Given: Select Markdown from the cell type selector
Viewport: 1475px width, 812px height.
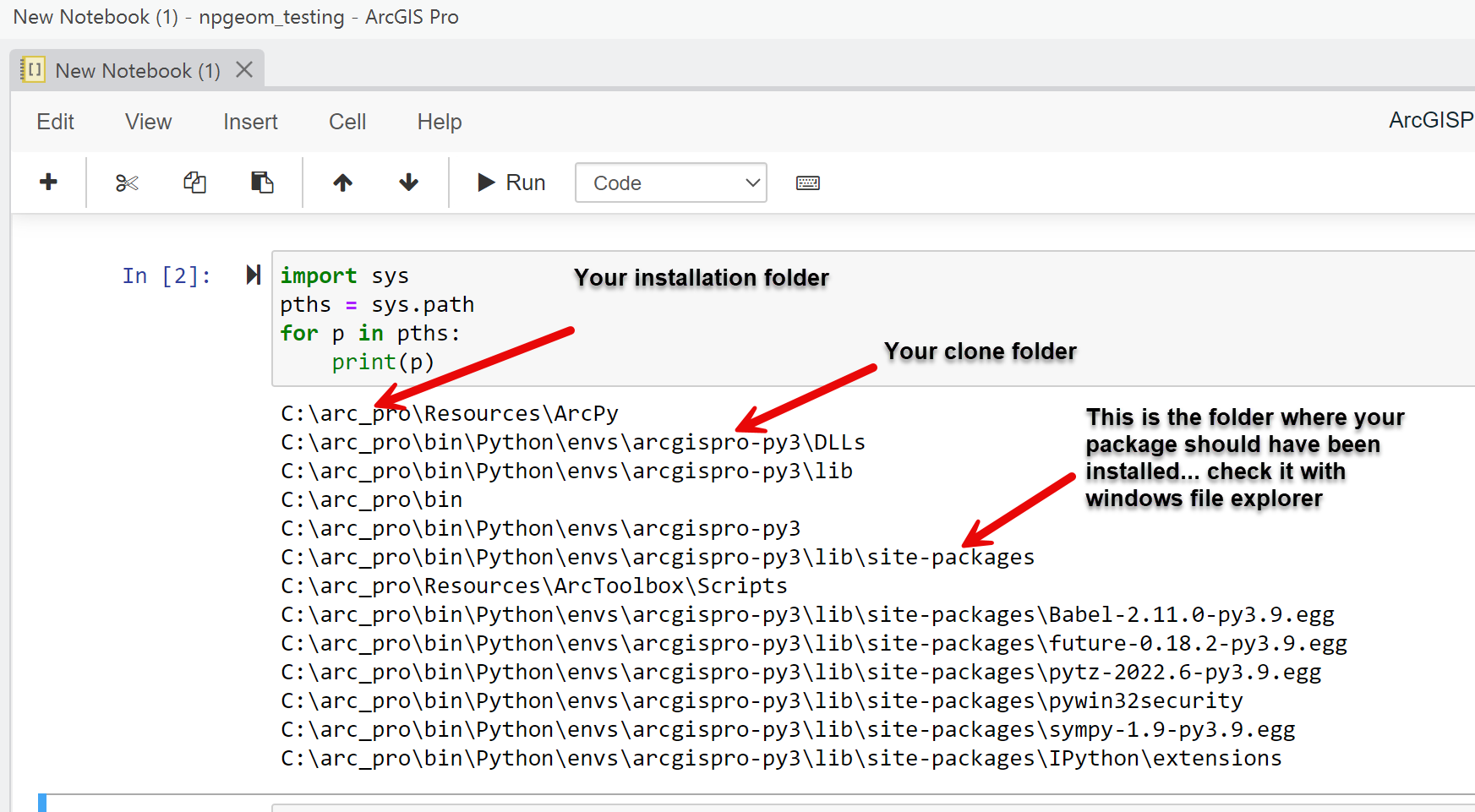Looking at the screenshot, I should pyautogui.click(x=670, y=183).
